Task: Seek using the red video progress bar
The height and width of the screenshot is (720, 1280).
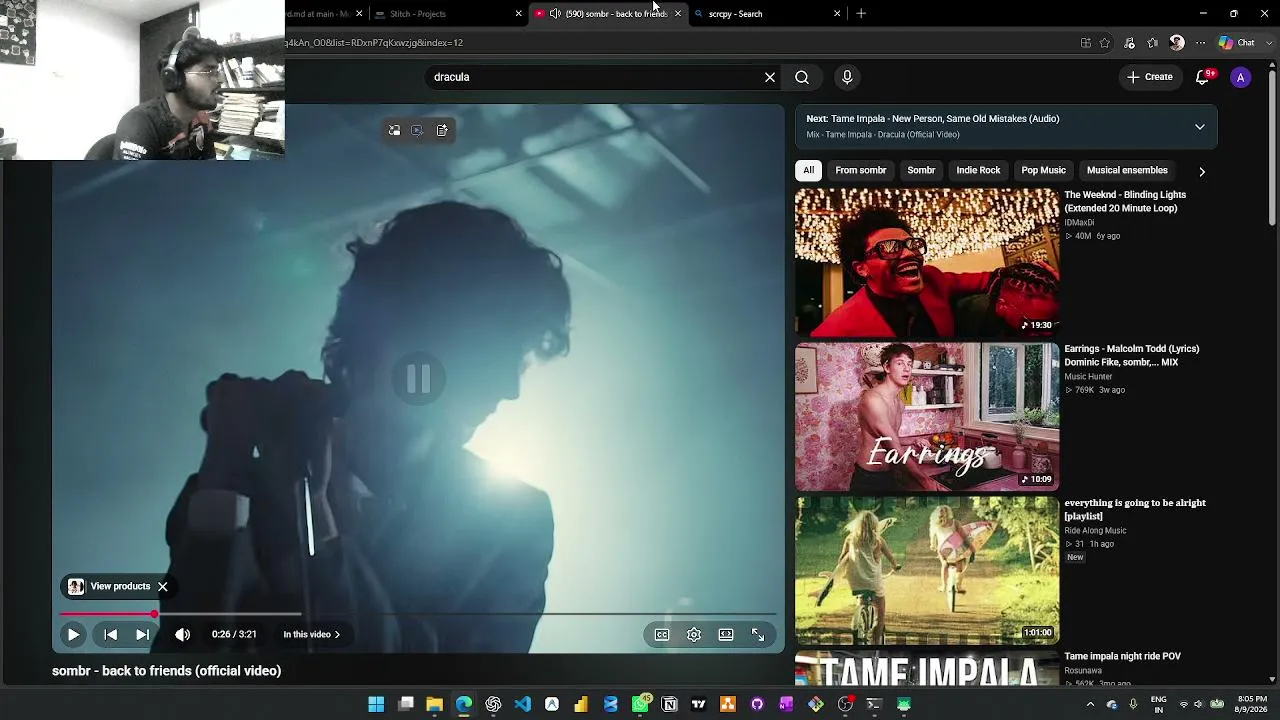Action: pyautogui.click(x=418, y=613)
